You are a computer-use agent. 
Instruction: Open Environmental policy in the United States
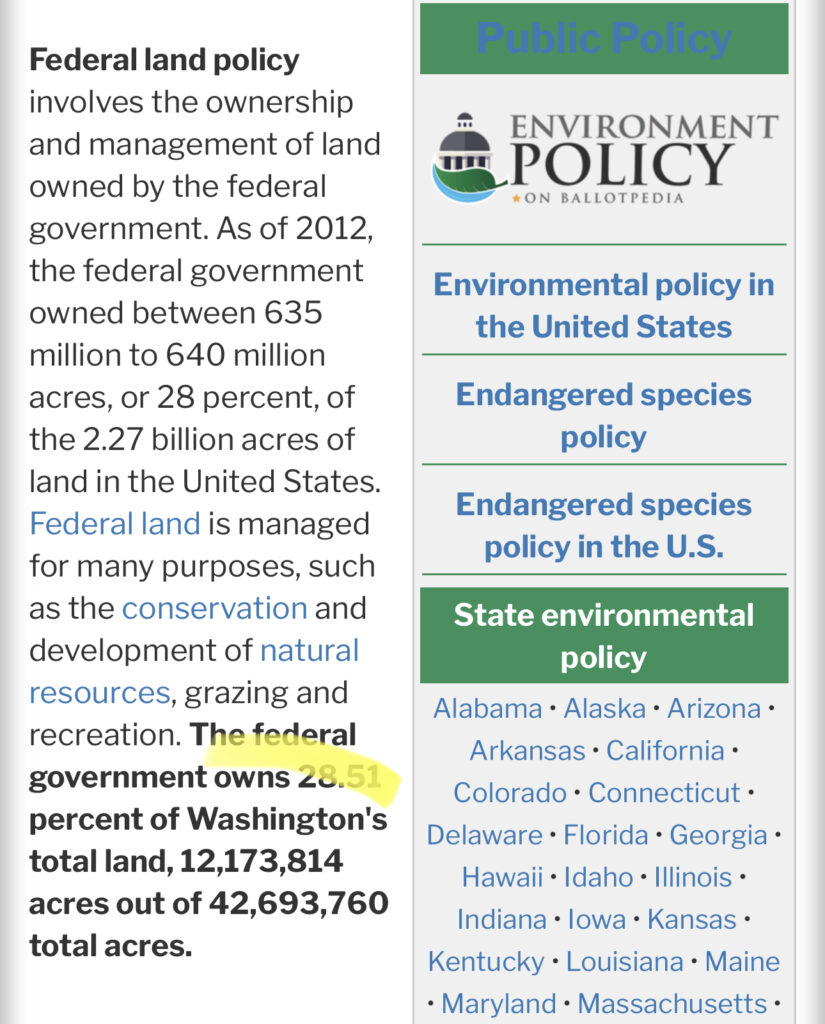[604, 305]
